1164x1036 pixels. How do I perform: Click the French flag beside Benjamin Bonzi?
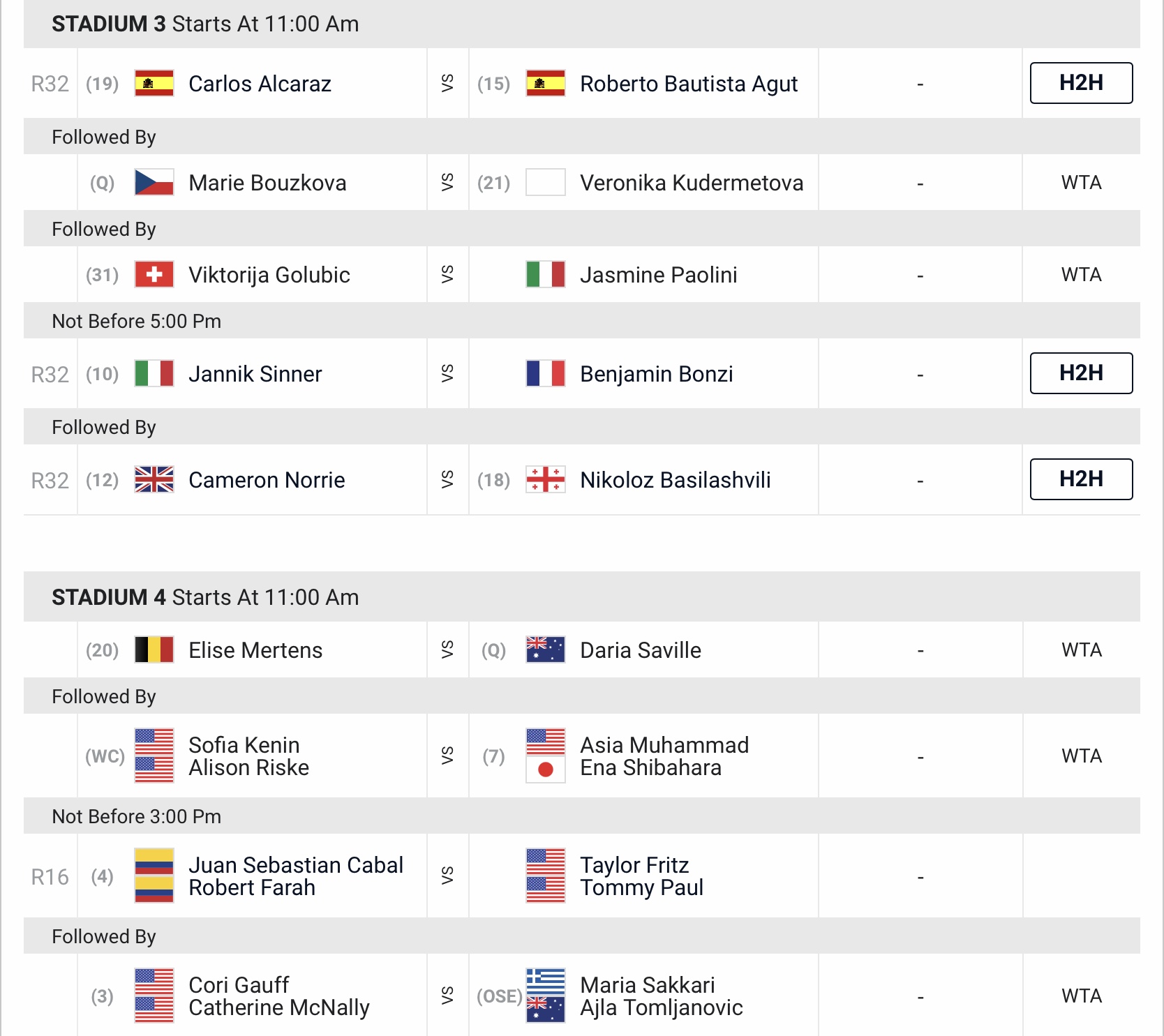(545, 373)
